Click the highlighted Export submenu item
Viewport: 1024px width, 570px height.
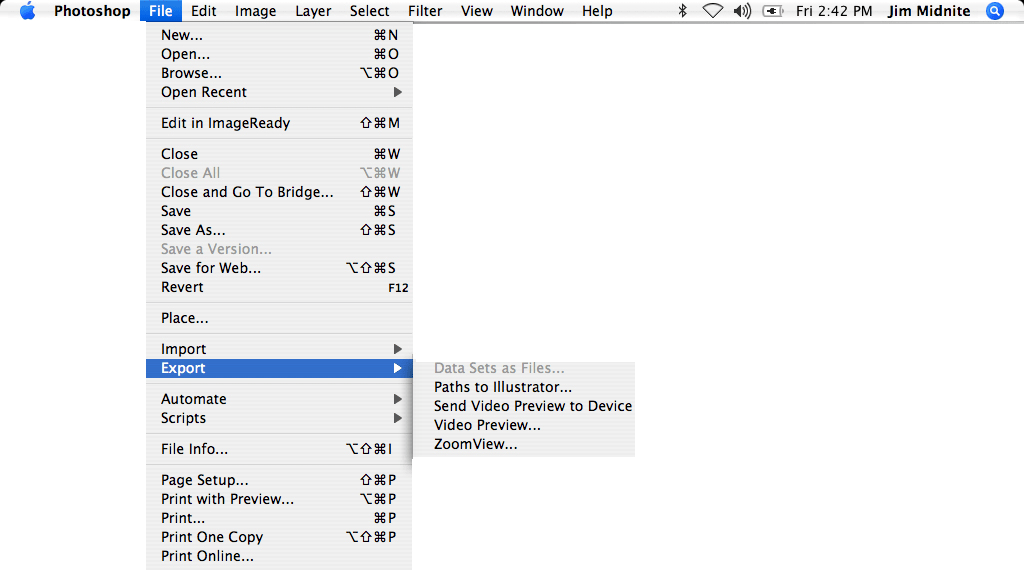click(279, 368)
